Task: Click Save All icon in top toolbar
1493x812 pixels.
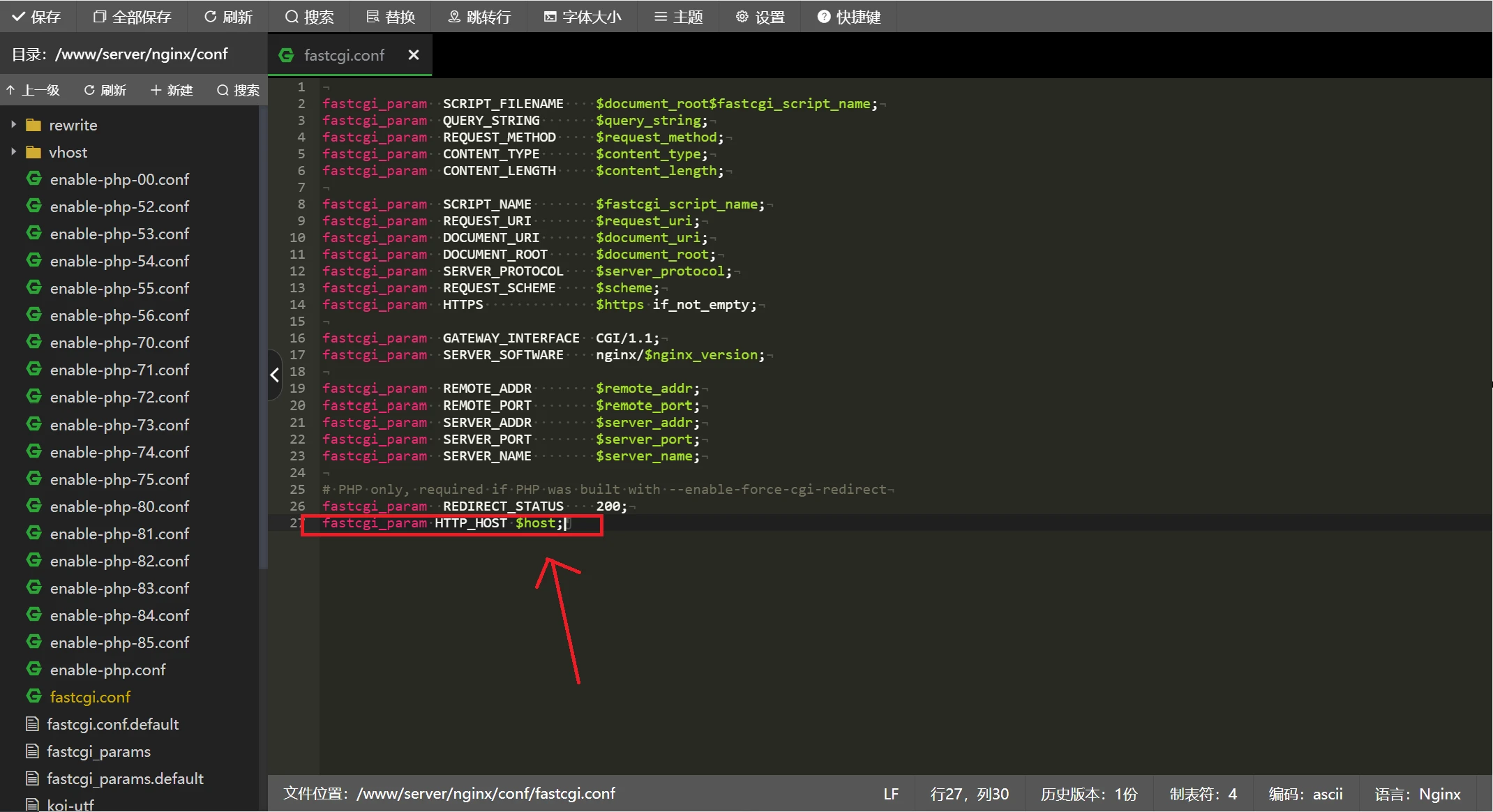Action: pyautogui.click(x=100, y=17)
